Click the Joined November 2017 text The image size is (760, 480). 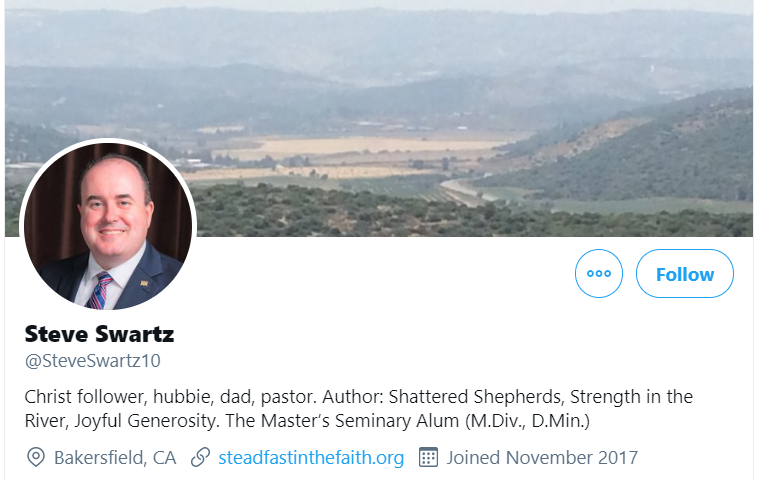[542, 458]
